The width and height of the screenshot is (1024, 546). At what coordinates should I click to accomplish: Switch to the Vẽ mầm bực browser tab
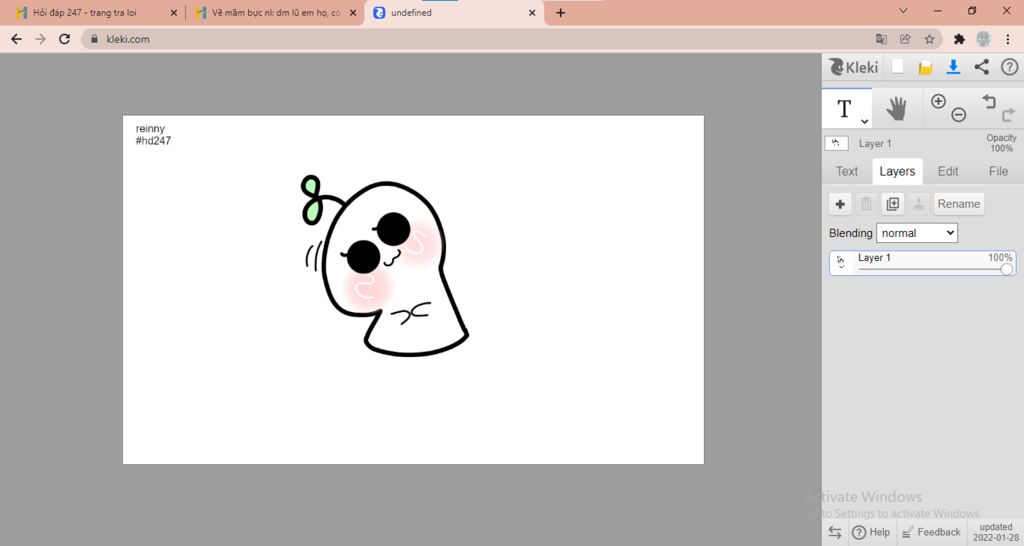coord(274,12)
